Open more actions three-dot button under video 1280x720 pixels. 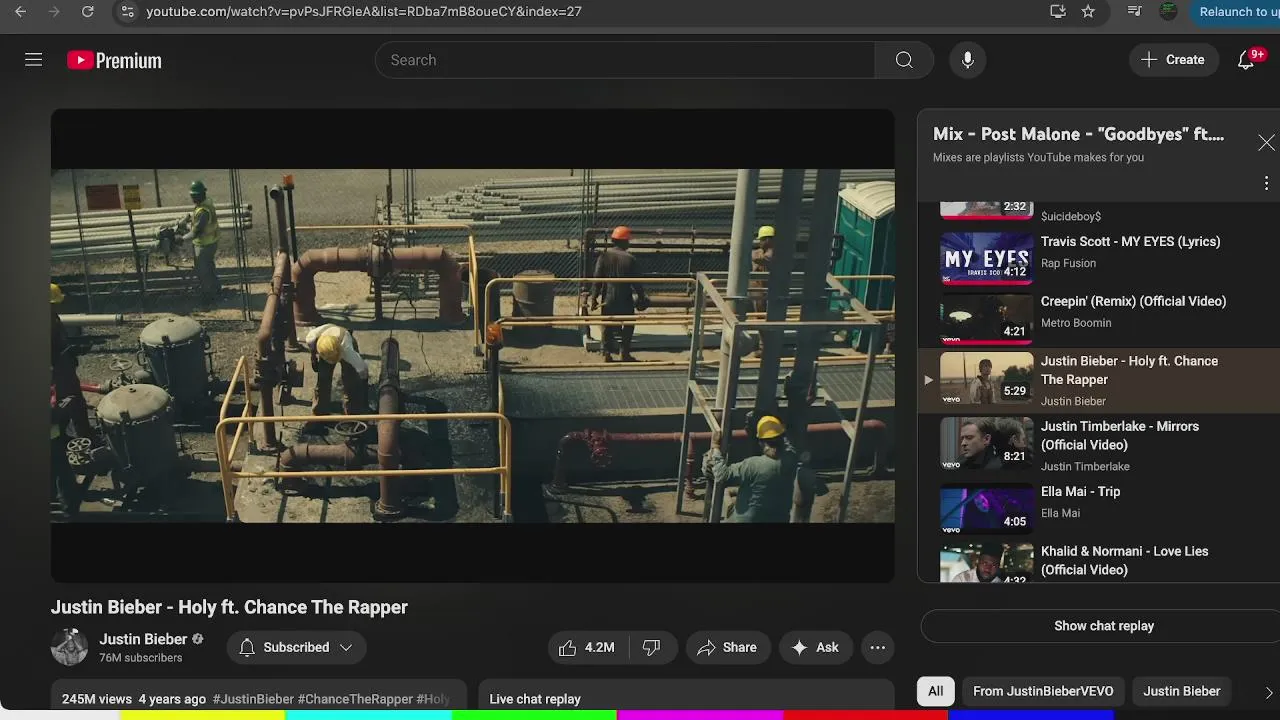(x=877, y=647)
